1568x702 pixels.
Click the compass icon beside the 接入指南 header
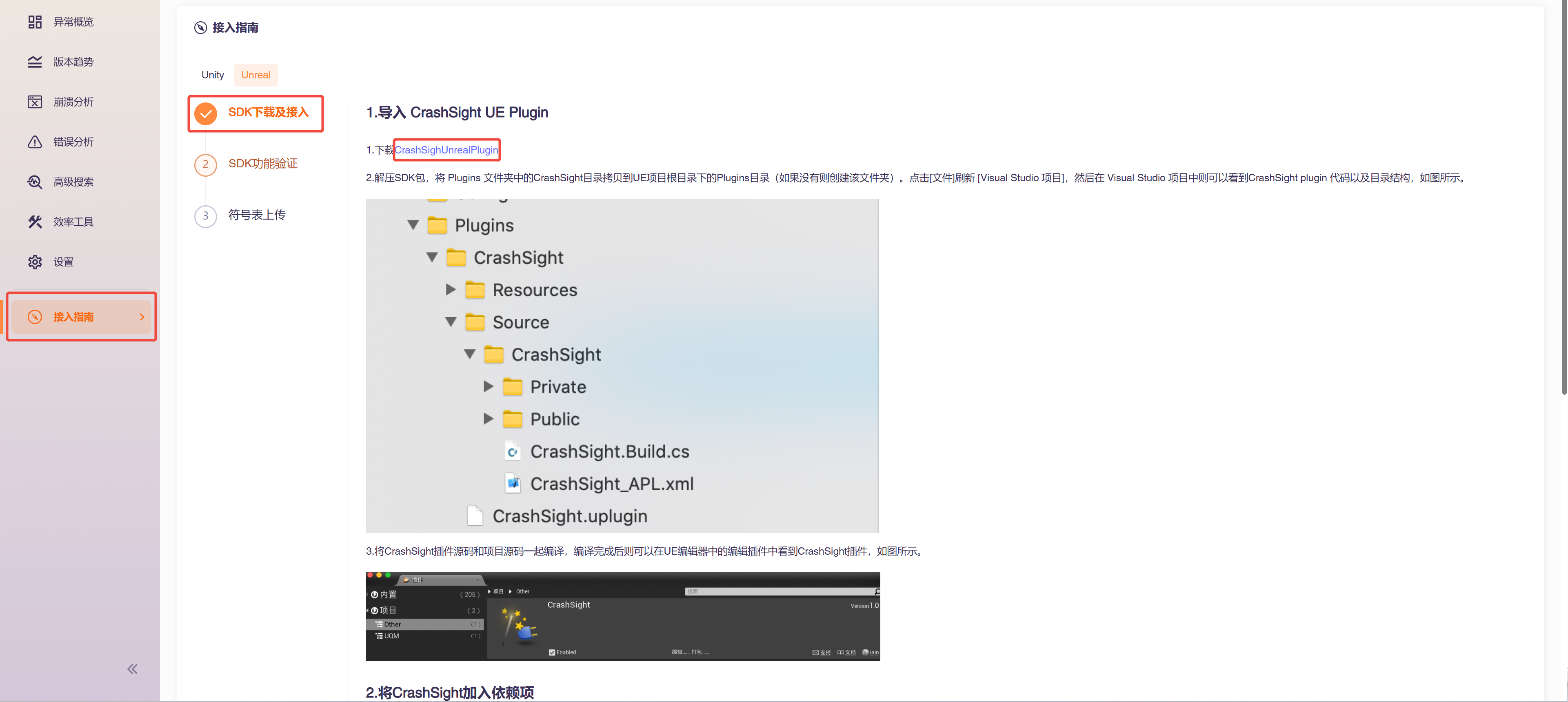[x=200, y=27]
